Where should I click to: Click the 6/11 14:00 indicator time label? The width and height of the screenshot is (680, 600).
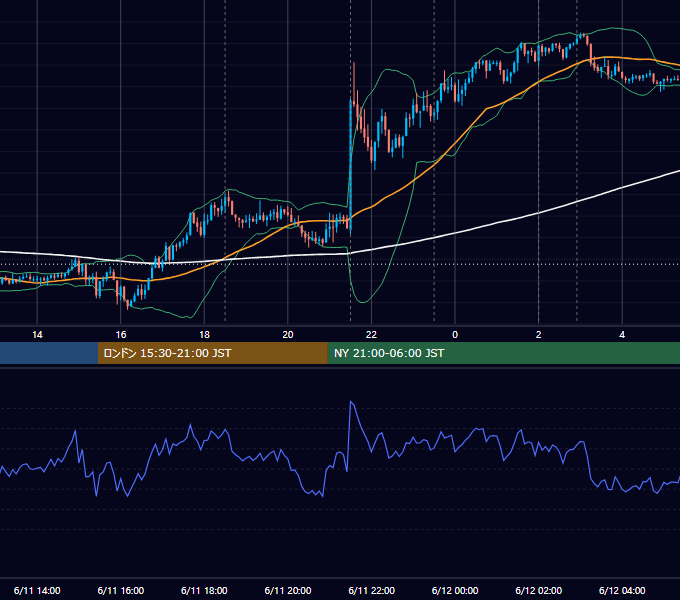37,590
